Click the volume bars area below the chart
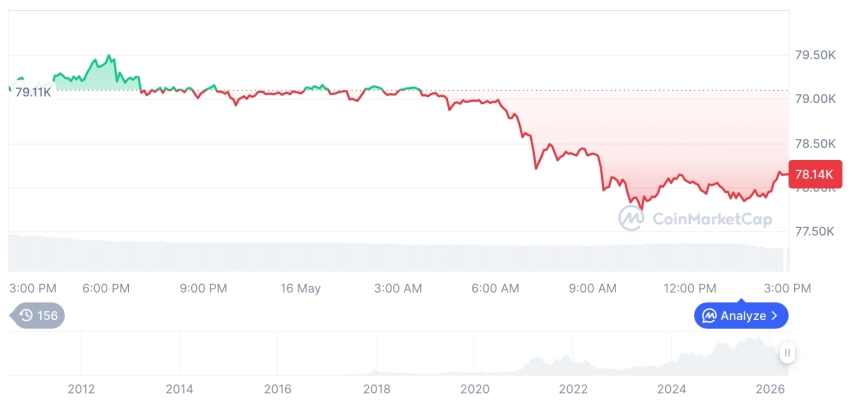The height and width of the screenshot is (401, 860). (x=399, y=254)
